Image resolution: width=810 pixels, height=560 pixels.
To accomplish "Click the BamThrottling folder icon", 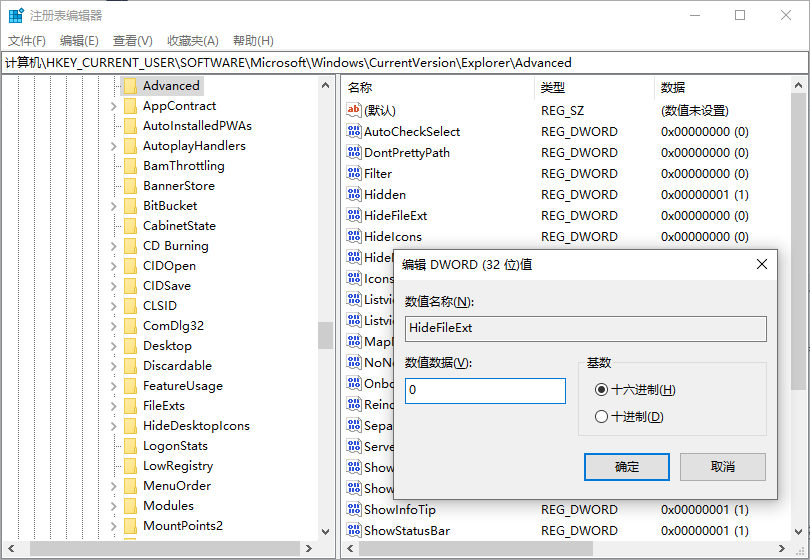I will click(x=130, y=166).
